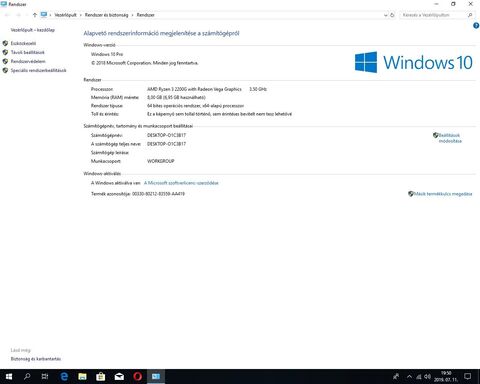This screenshot has height=384, width=480.
Task: Open Rendszervédelem link
Action: click(x=28, y=61)
